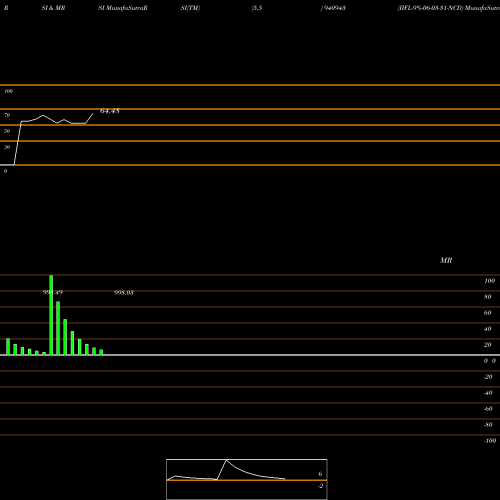The height and width of the screenshot is (500, 500).
Task: Click the -60 label on MR axis
Action: coord(488,409)
